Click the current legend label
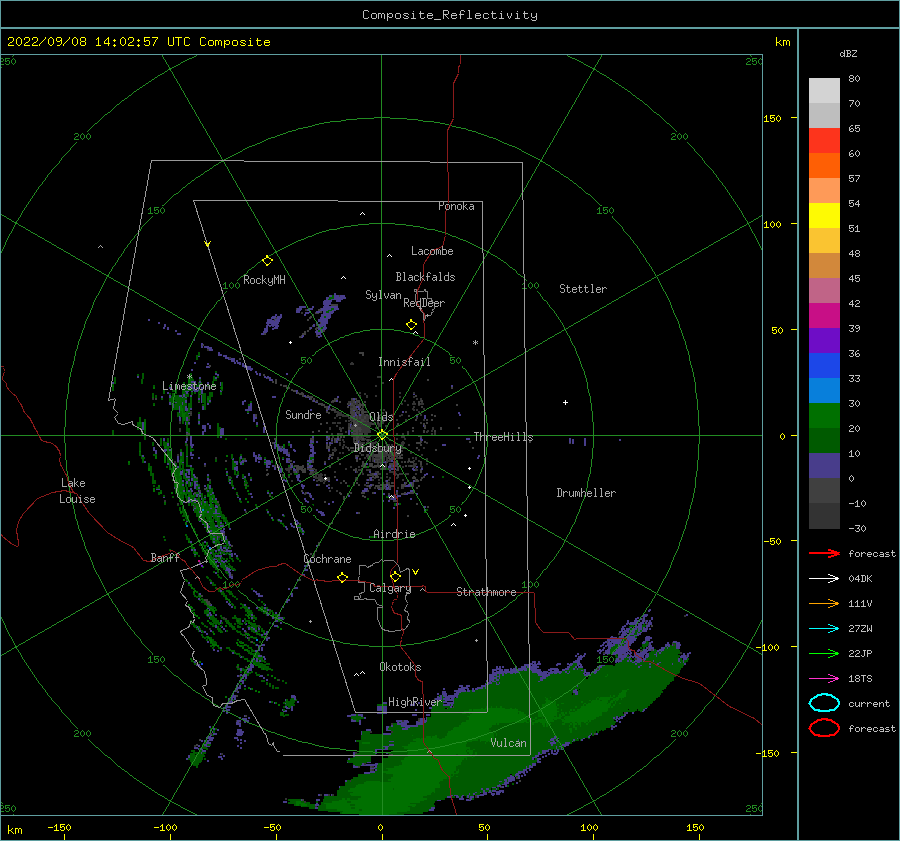Image resolution: width=900 pixels, height=841 pixels. pyautogui.click(x=869, y=703)
